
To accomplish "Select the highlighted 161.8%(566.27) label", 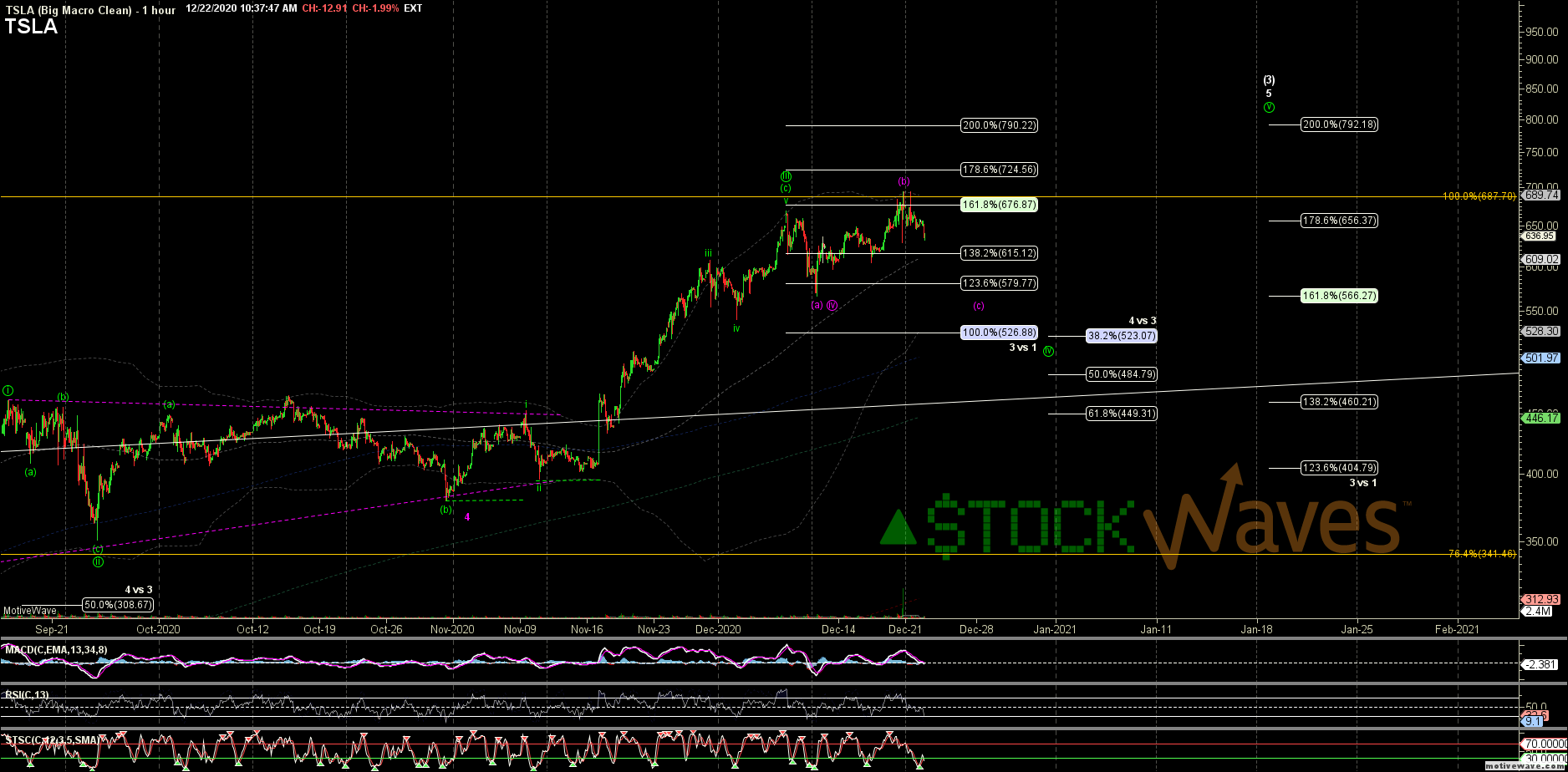I will click(x=1339, y=296).
